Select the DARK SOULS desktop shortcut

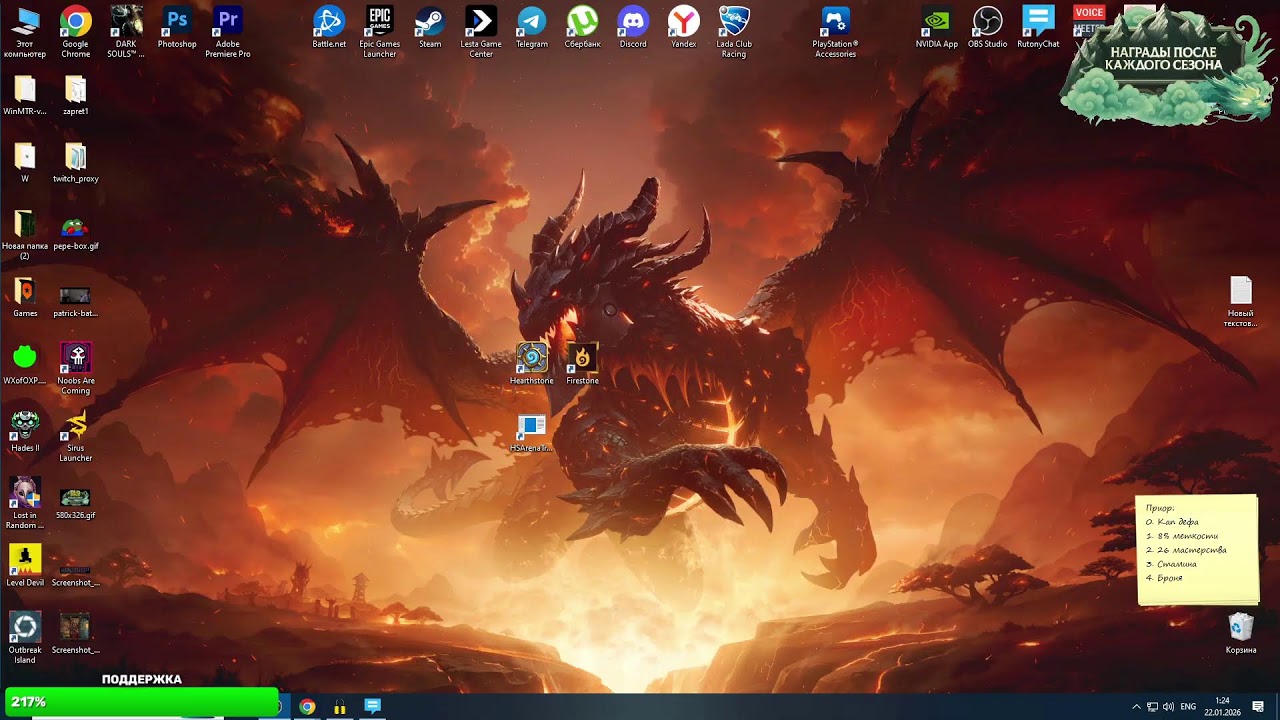coord(126,31)
